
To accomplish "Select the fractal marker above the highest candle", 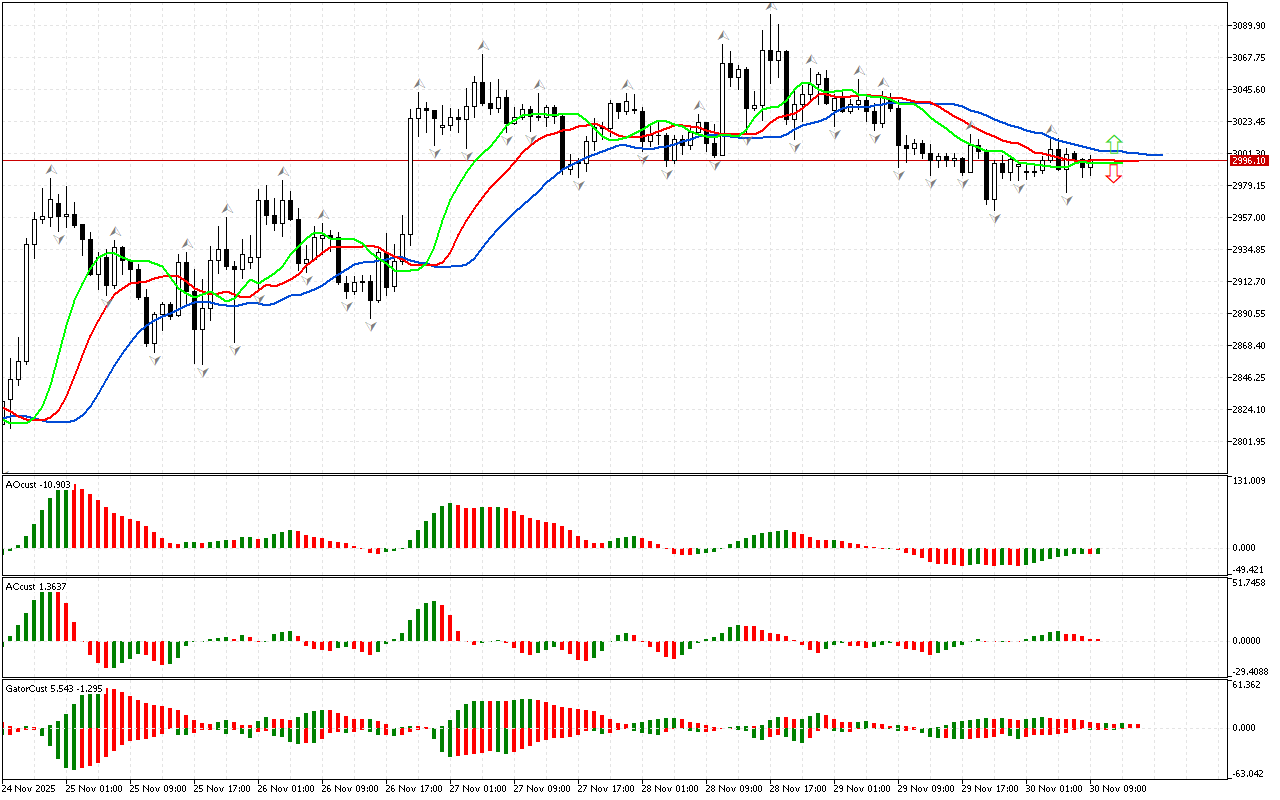I will pyautogui.click(x=771, y=7).
